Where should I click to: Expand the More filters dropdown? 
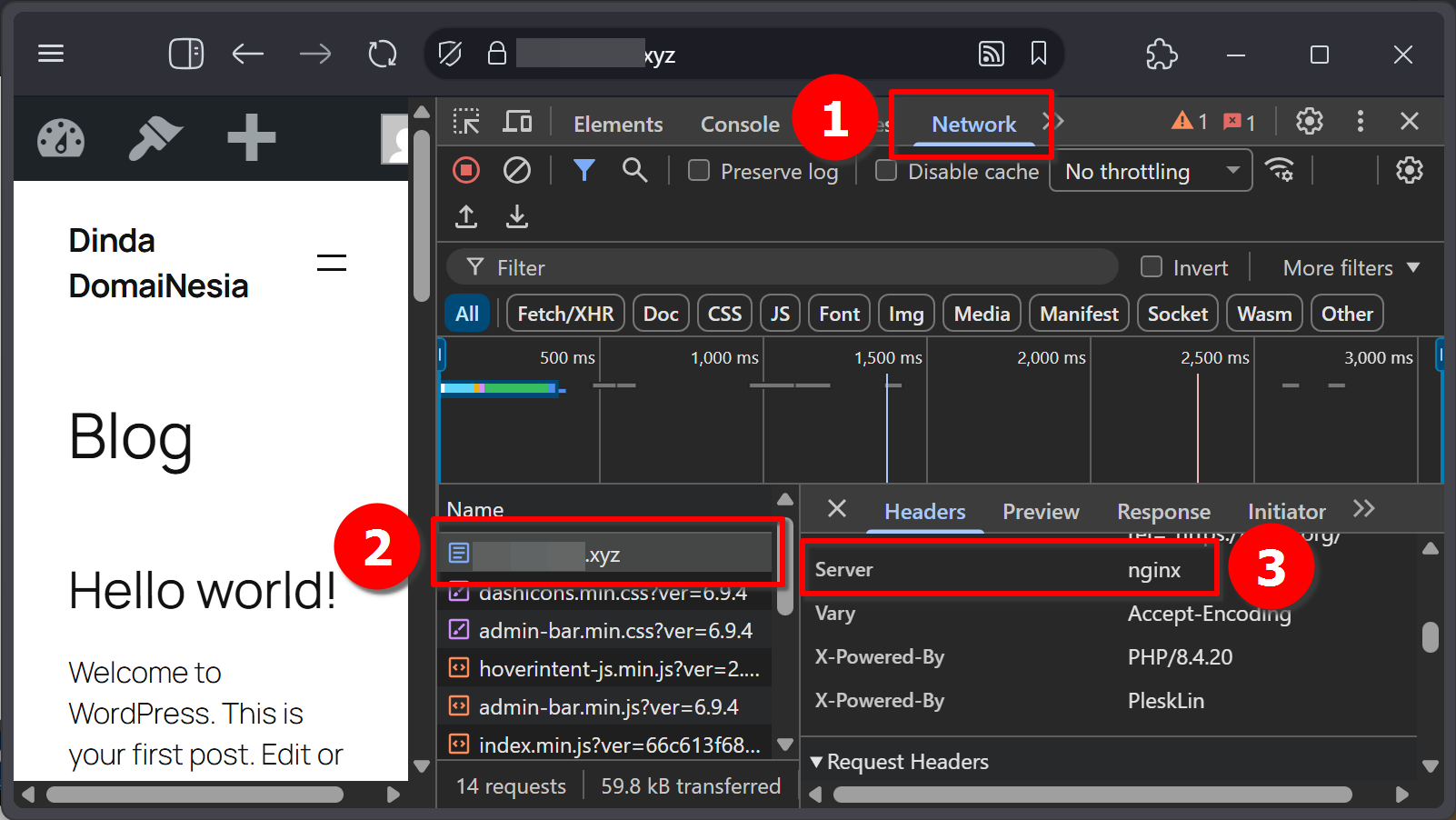(x=1351, y=267)
